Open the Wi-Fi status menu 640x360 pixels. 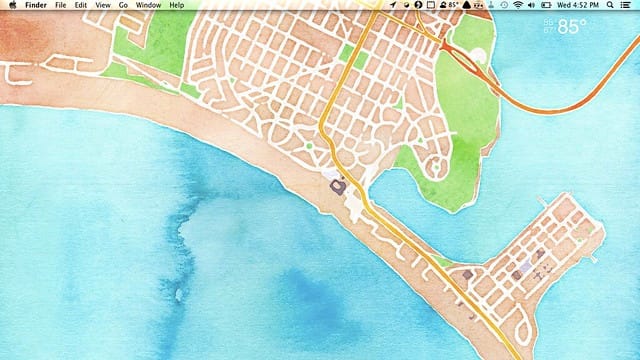click(x=518, y=5)
